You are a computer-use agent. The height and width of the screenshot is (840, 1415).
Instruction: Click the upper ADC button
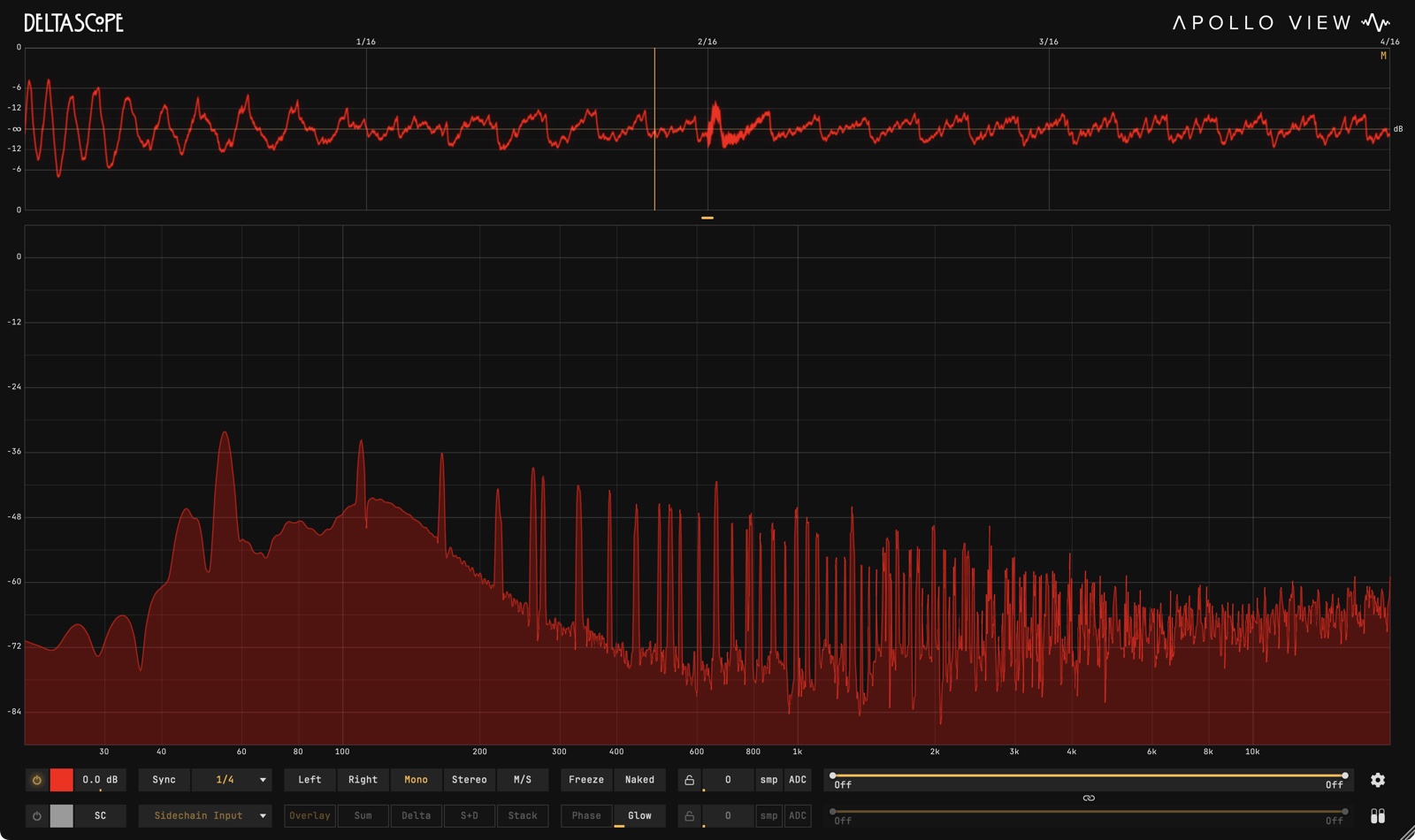point(798,780)
